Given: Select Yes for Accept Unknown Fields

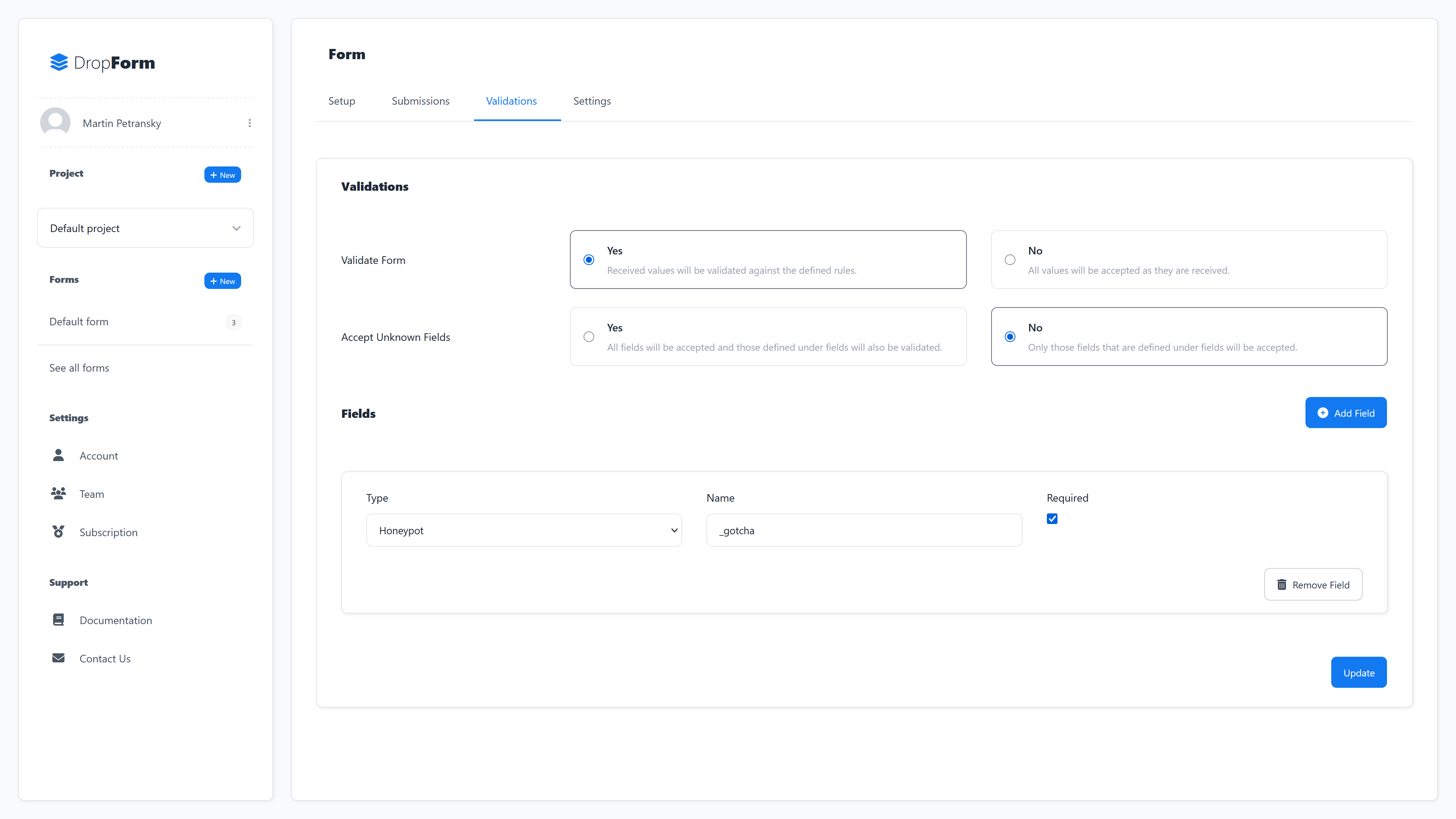Looking at the screenshot, I should 589,337.
